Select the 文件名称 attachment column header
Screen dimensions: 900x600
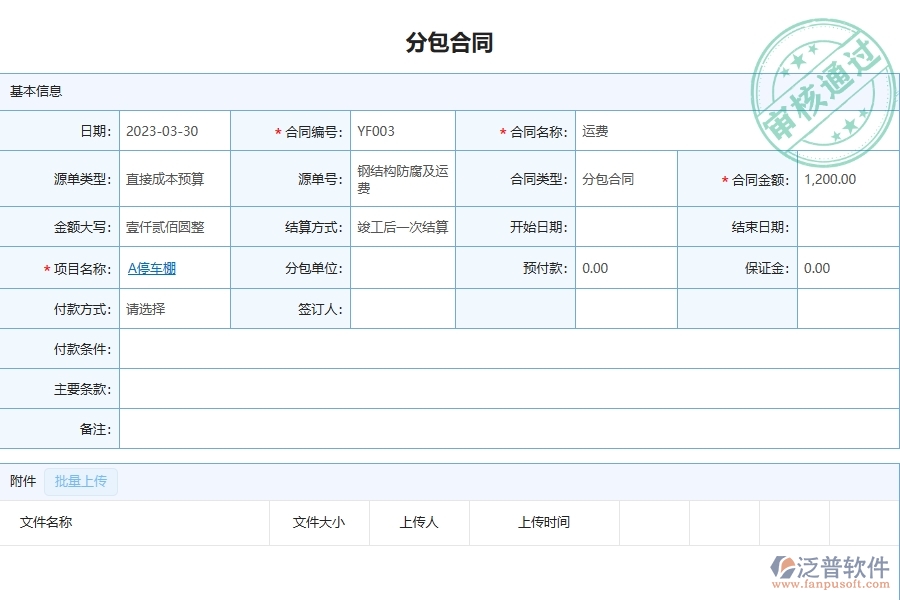coord(46,522)
